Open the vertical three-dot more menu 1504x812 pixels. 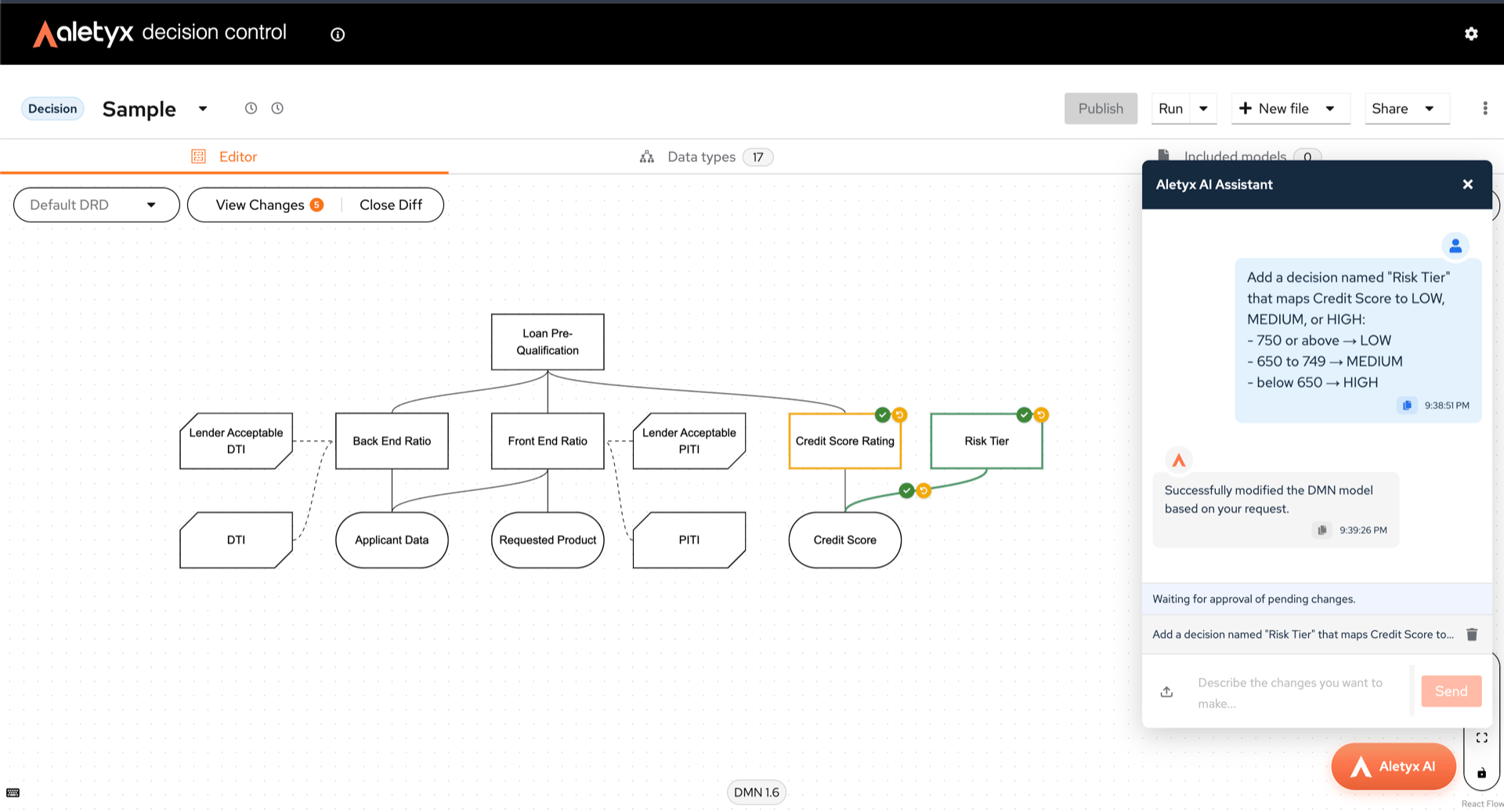point(1485,108)
